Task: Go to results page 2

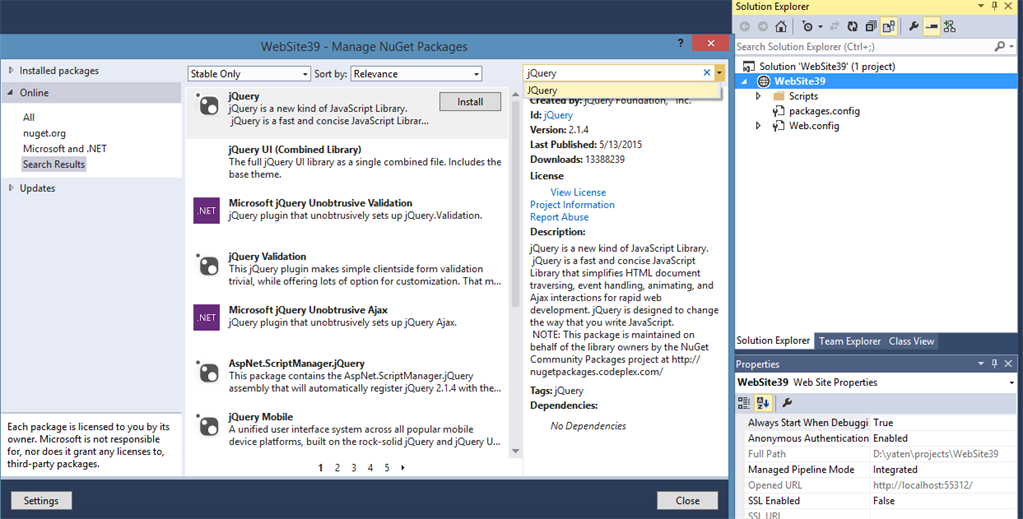Action: pos(337,467)
